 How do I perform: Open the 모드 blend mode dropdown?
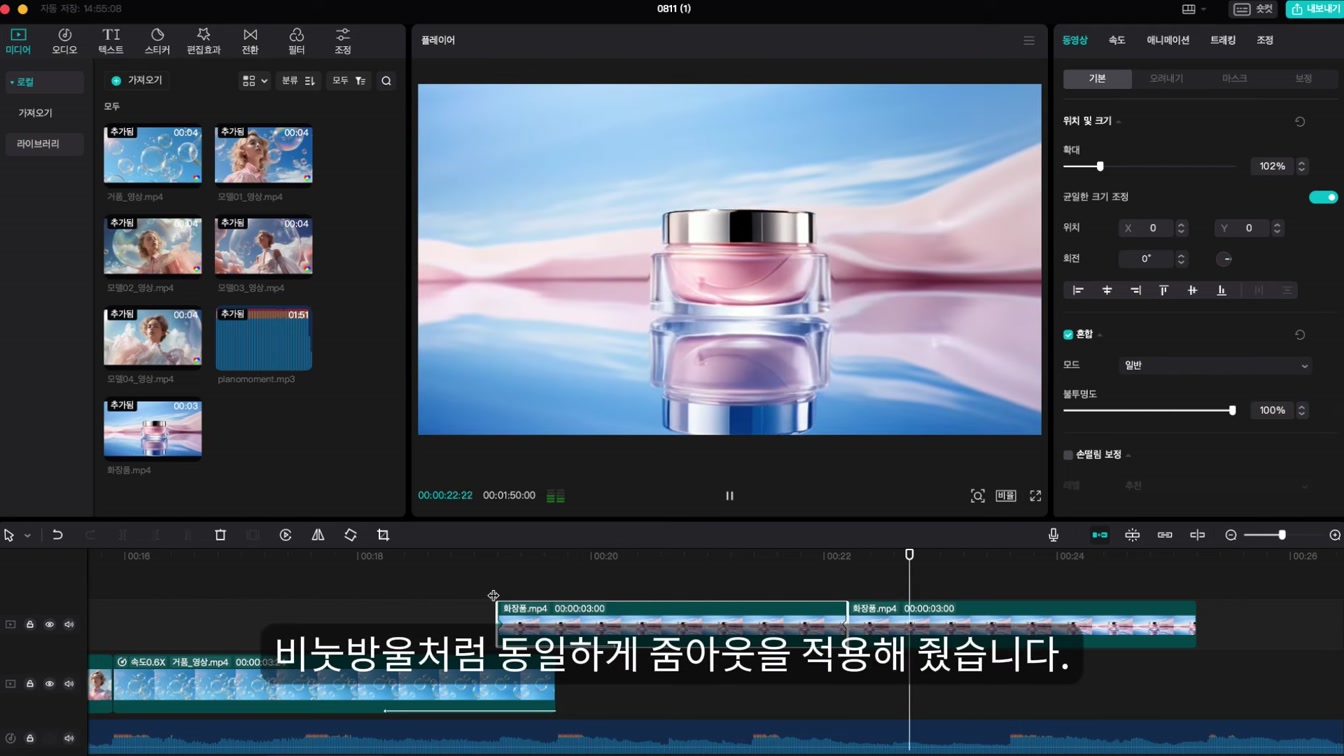click(1215, 365)
